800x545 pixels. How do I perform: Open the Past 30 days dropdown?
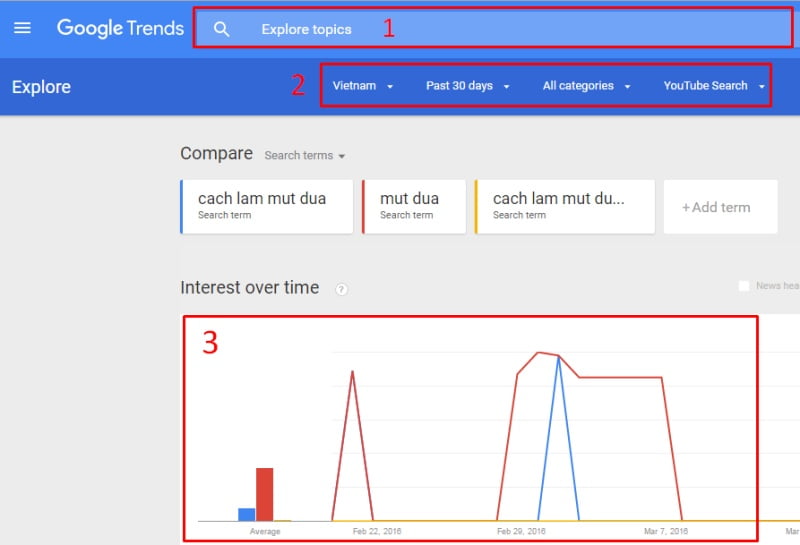(467, 86)
